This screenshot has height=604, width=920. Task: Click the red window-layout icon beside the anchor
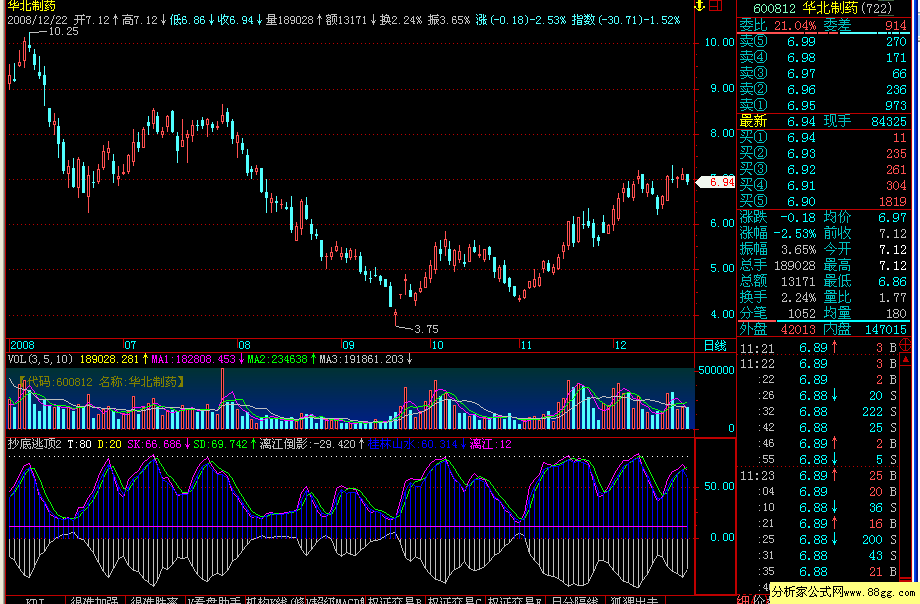click(716, 6)
